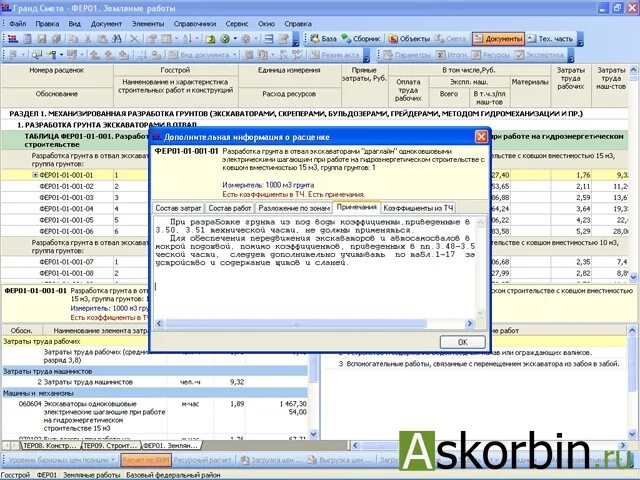Click OK in the dialog
Image resolution: width=640 pixels, height=480 pixels.
[463, 342]
